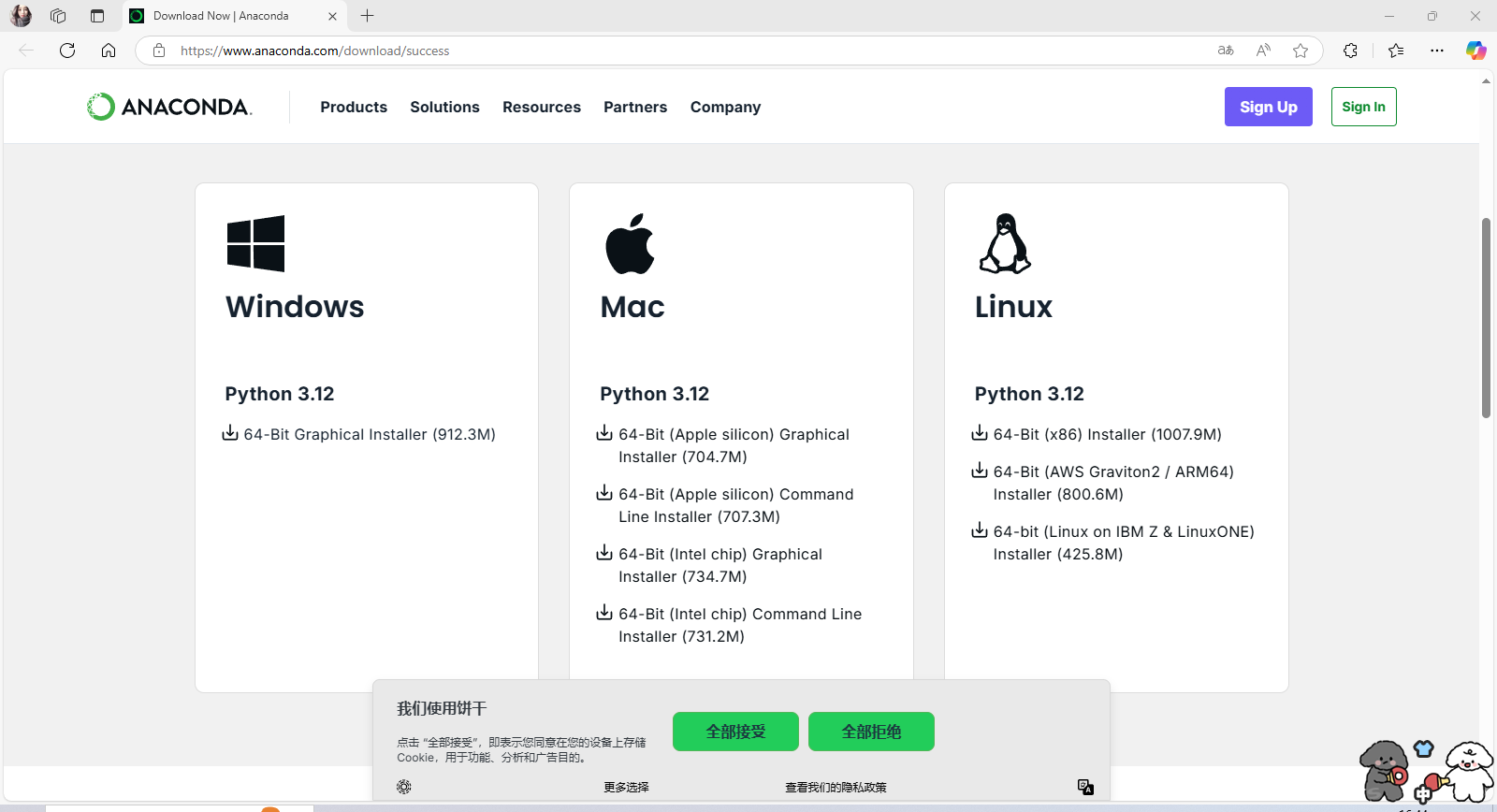The image size is (1497, 812).
Task: Click Python 3.12 text under Windows
Action: 280,394
